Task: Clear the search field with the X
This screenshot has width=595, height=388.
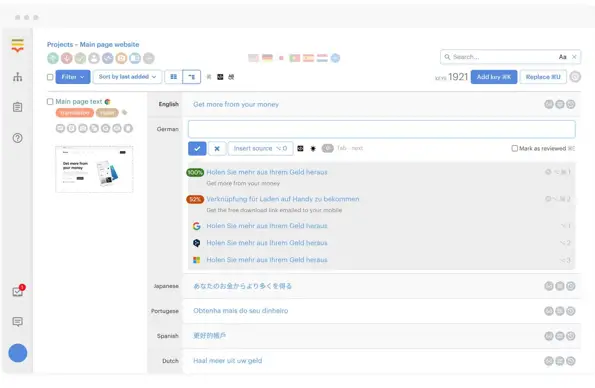Action: coord(574,57)
